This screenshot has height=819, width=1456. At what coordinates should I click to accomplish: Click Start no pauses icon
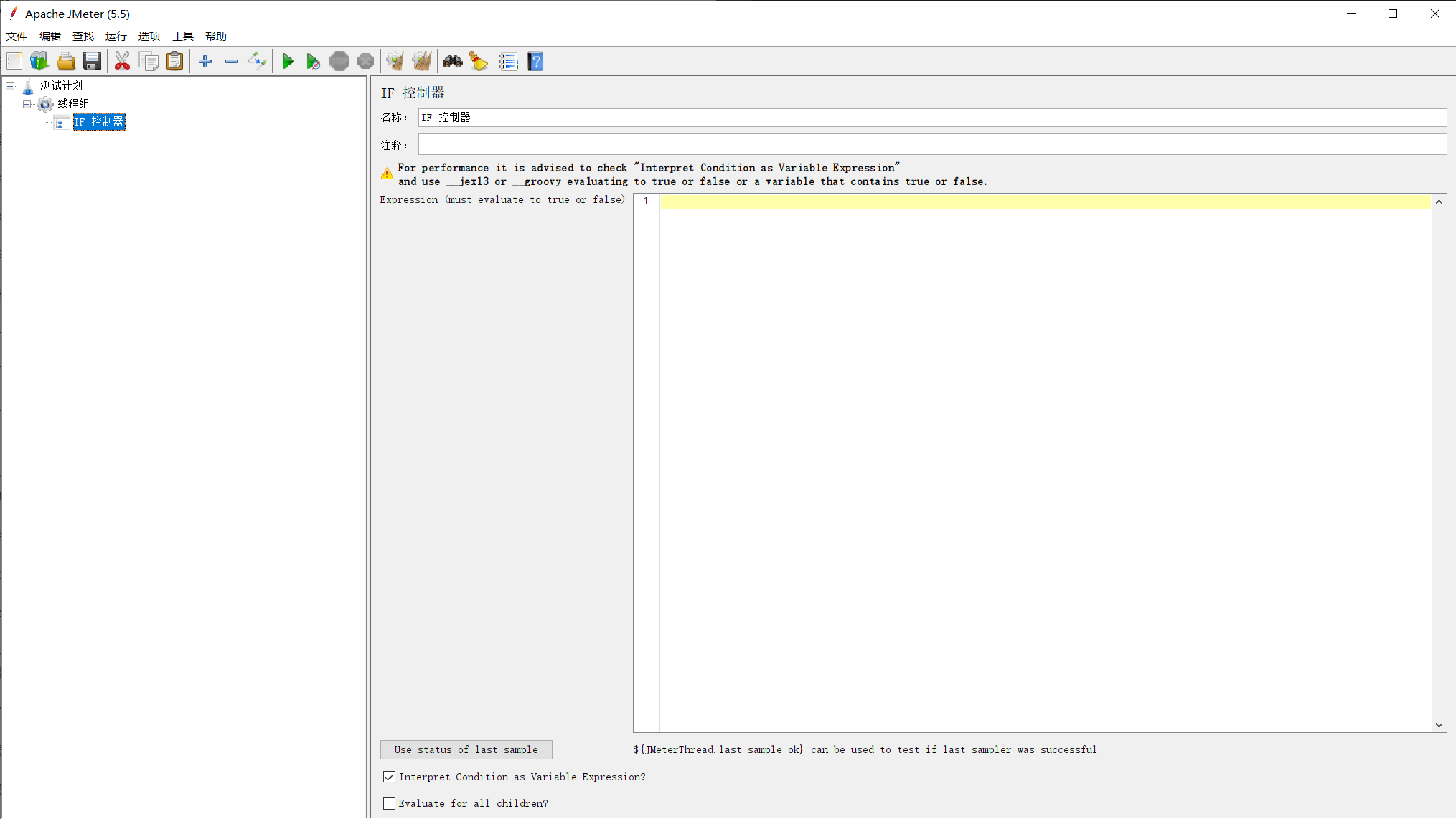314,62
